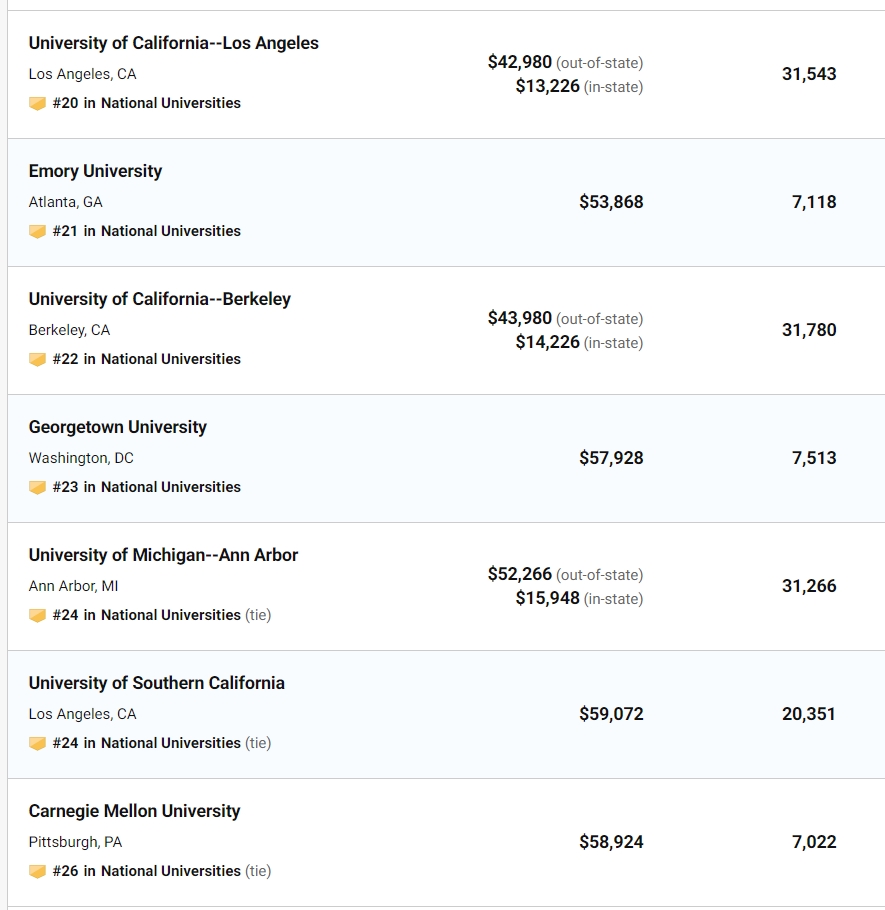Click the badge icon beside #21 ranking
Image resolution: width=885 pixels, height=910 pixels.
coord(37,232)
